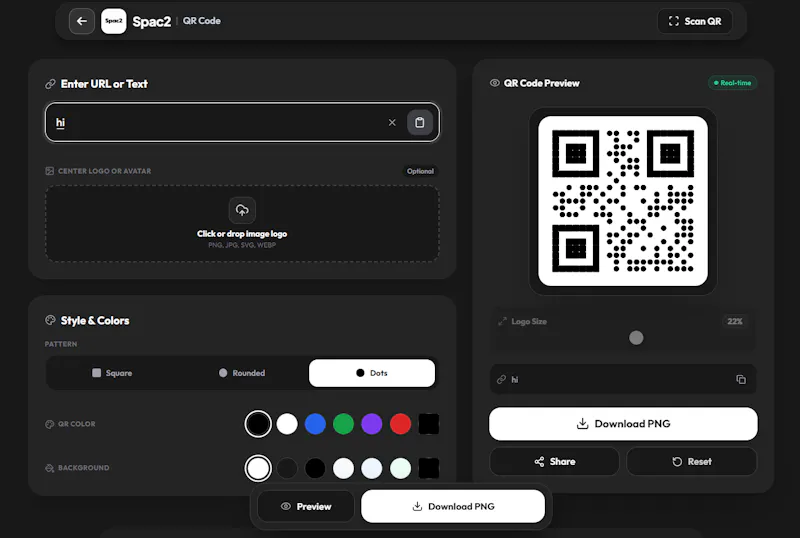
Task: Select the Dots pattern option
Action: click(x=372, y=373)
